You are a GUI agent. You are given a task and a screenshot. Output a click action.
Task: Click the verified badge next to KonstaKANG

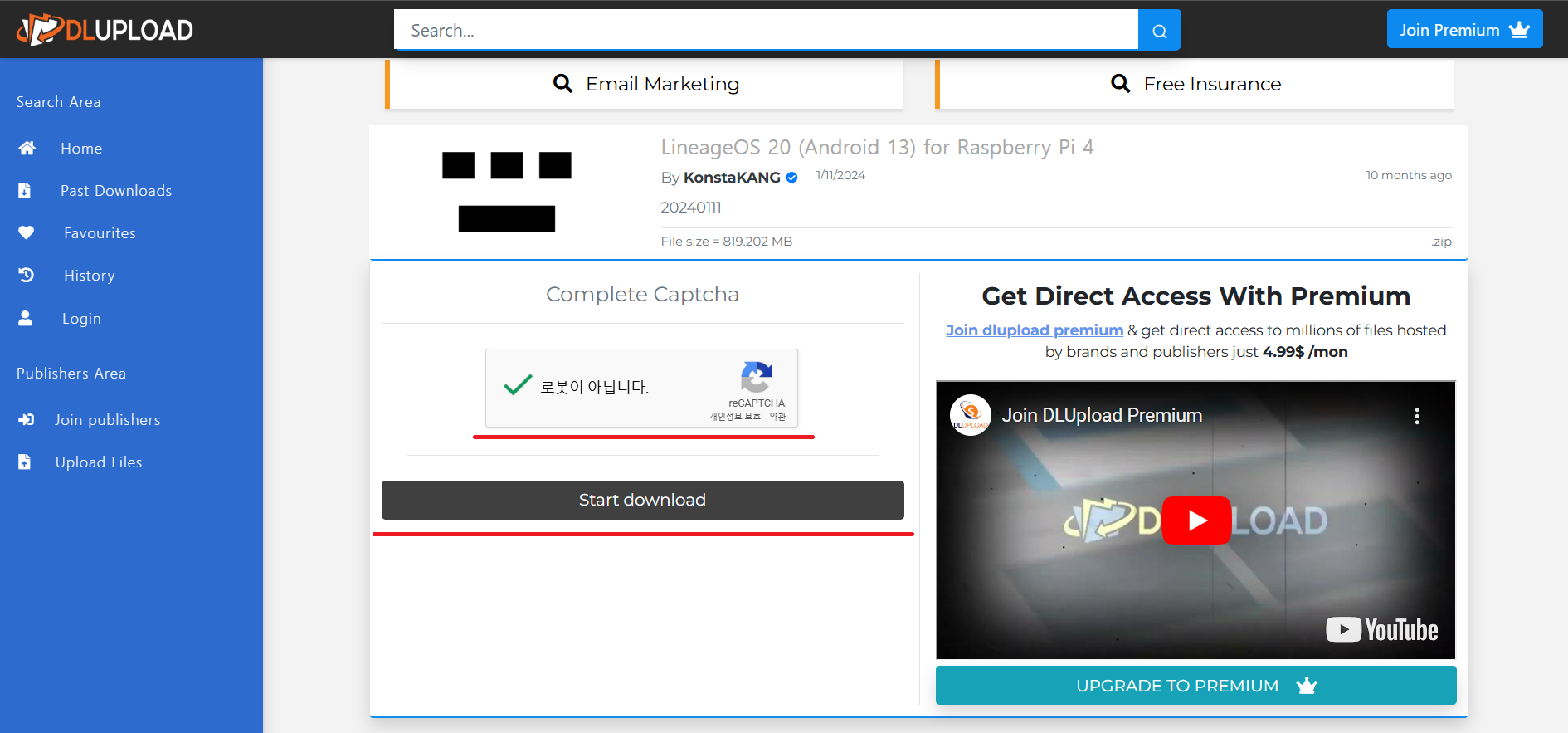(x=792, y=177)
